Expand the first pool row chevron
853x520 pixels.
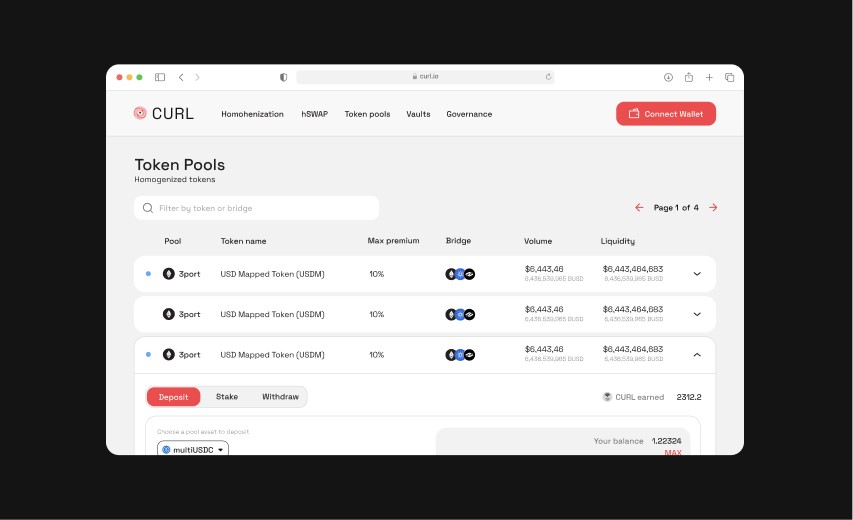697,274
